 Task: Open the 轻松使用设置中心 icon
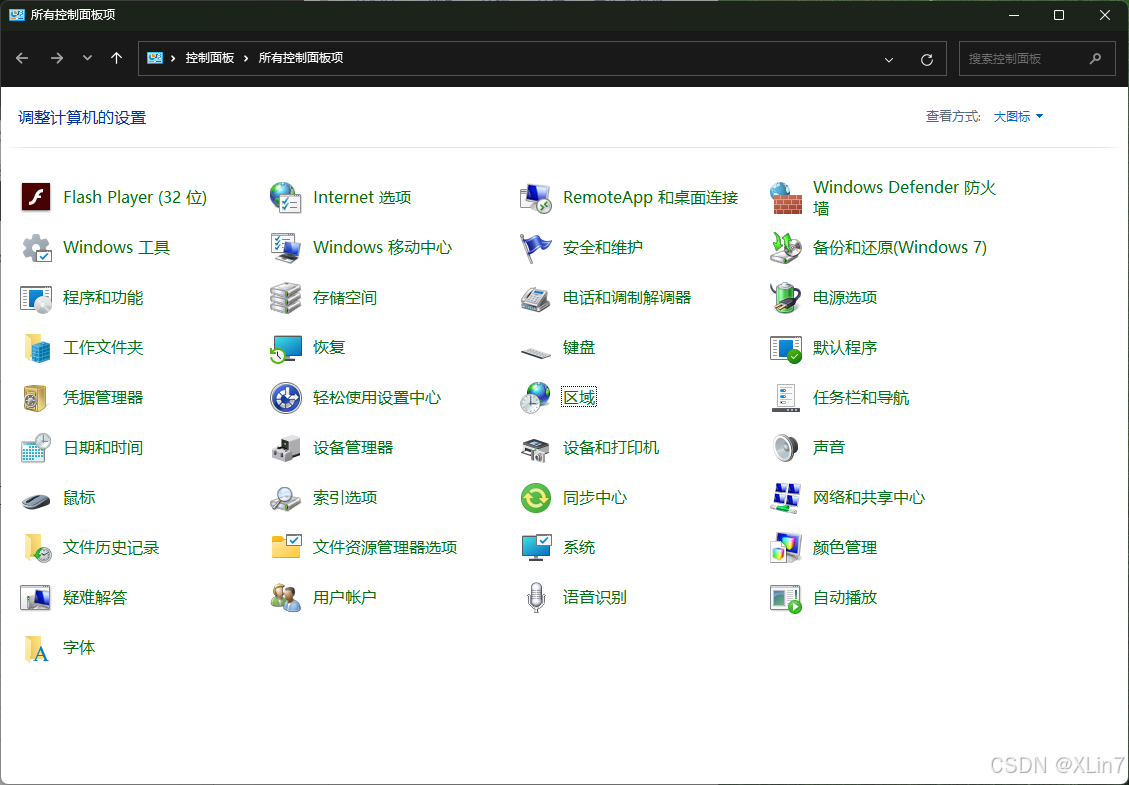tap(286, 398)
